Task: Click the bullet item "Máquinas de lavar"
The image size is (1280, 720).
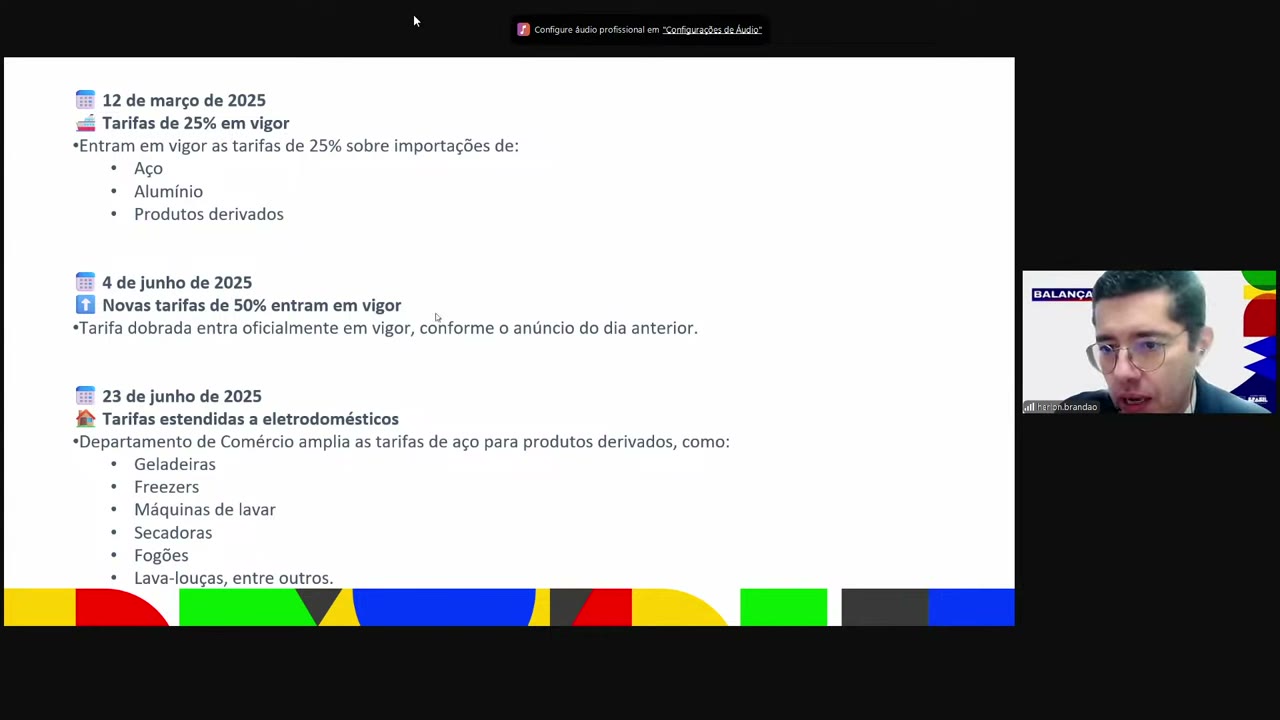Action: point(205,510)
